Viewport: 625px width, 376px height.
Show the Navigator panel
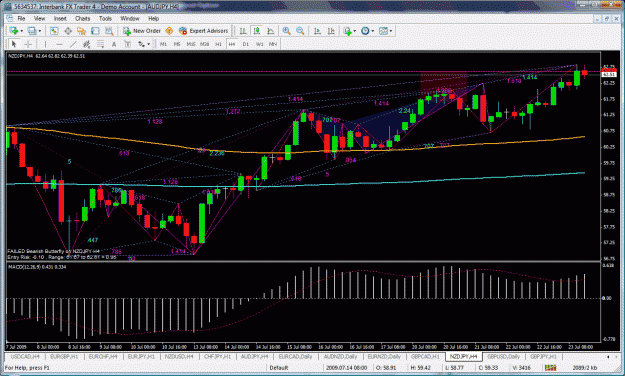[x=81, y=31]
